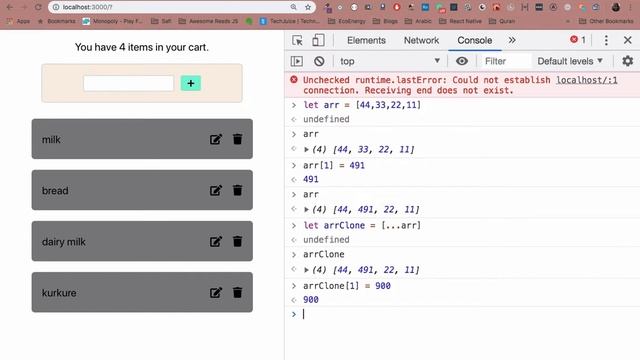Open the Blogs bookmark folder
The height and width of the screenshot is (360, 640).
(385, 21)
